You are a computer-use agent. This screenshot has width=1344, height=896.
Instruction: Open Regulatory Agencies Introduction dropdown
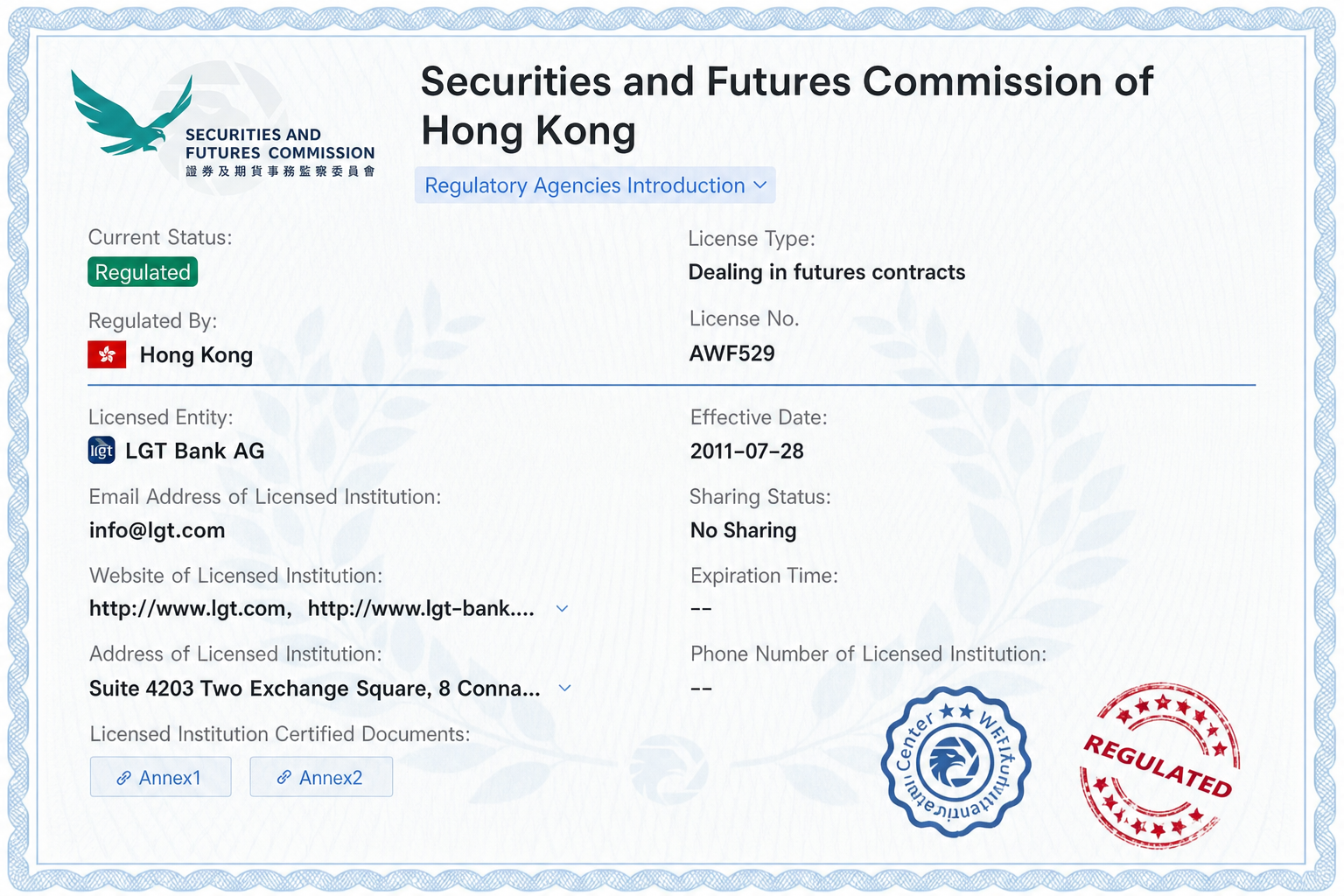click(595, 185)
